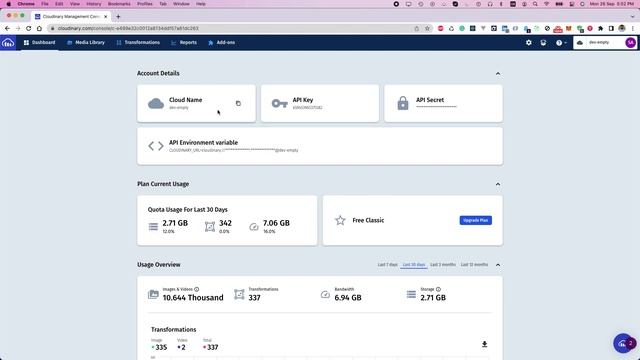Open settings via the gear icon
Viewport: 640px width, 360px height.
[529, 42]
